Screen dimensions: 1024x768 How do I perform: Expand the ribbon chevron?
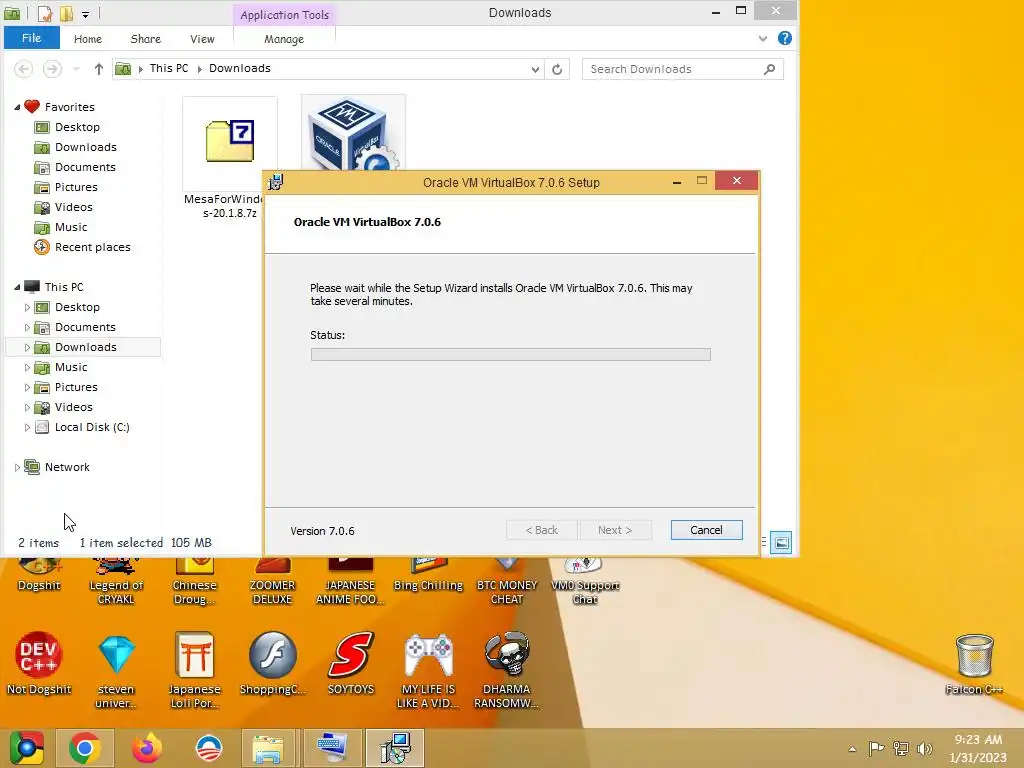(762, 39)
